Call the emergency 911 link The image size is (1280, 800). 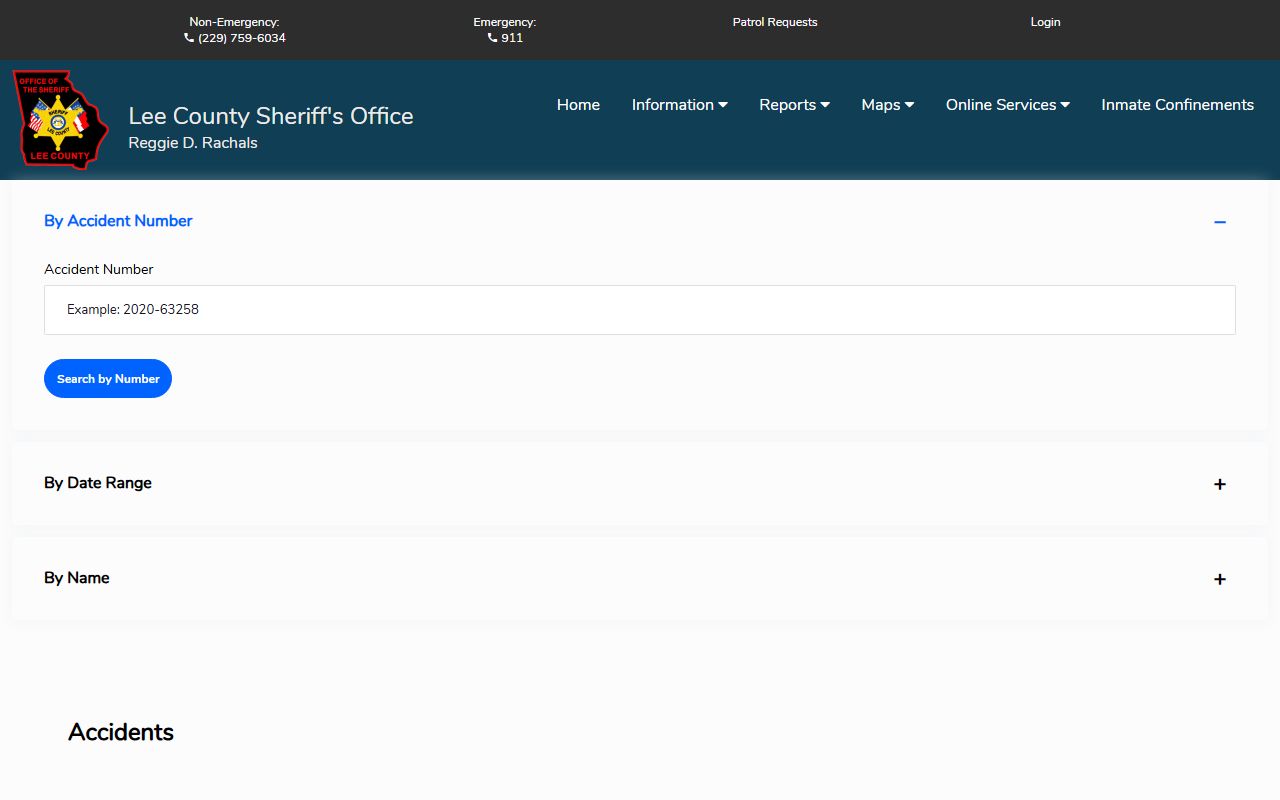(x=505, y=38)
